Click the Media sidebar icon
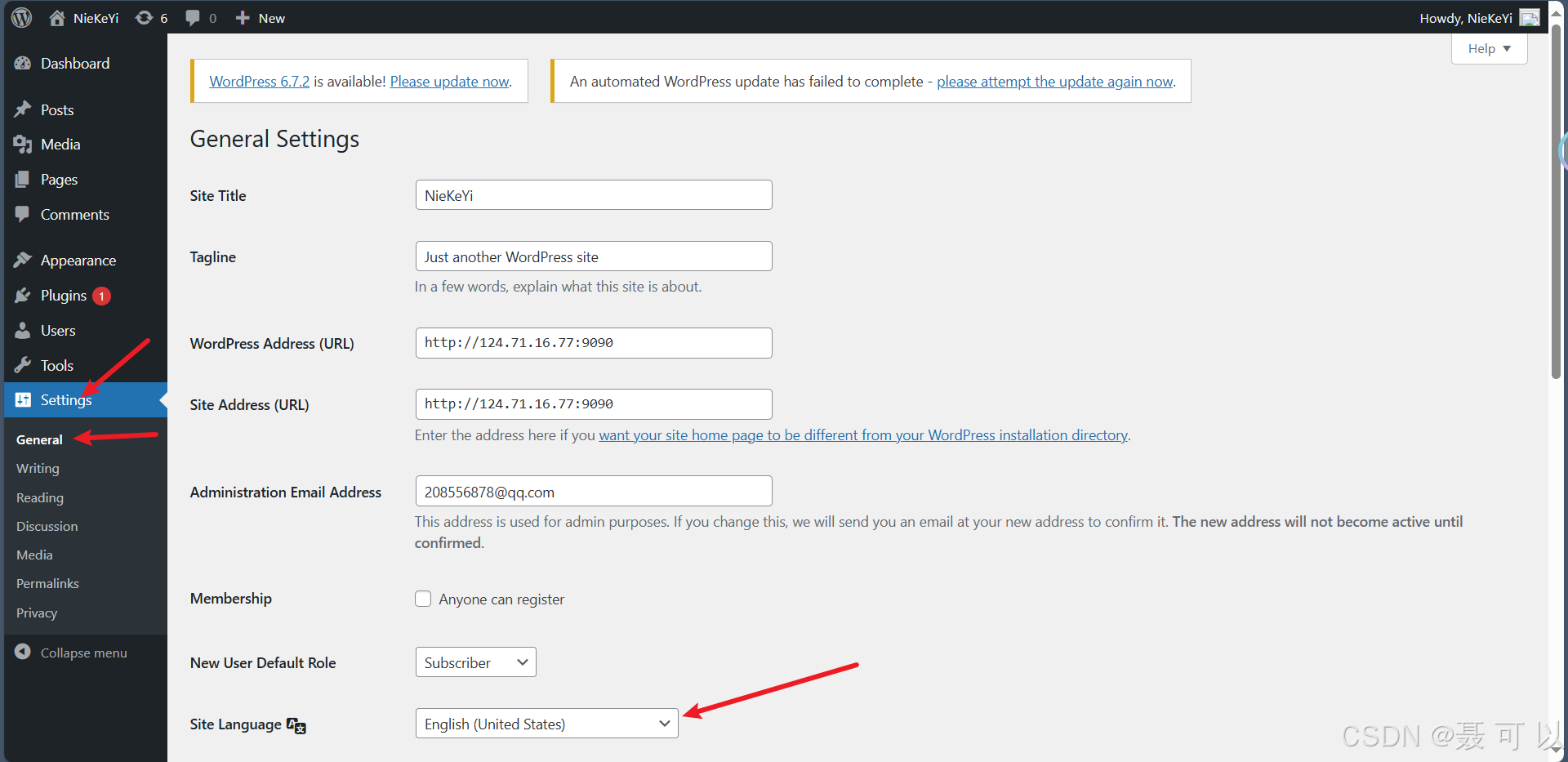The height and width of the screenshot is (762, 1568). [x=23, y=145]
